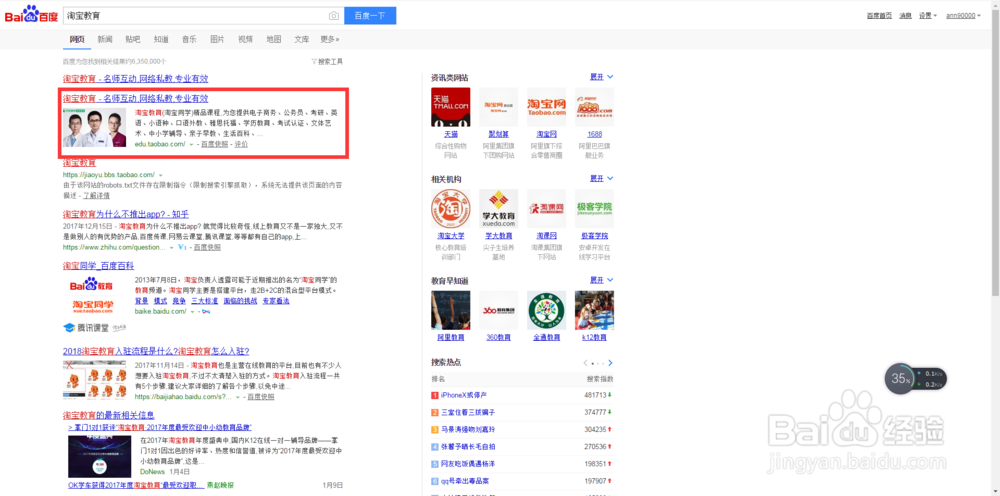The image size is (1000, 496).
Task: Click the 聚划算 logo tile
Action: pyautogui.click(x=499, y=107)
